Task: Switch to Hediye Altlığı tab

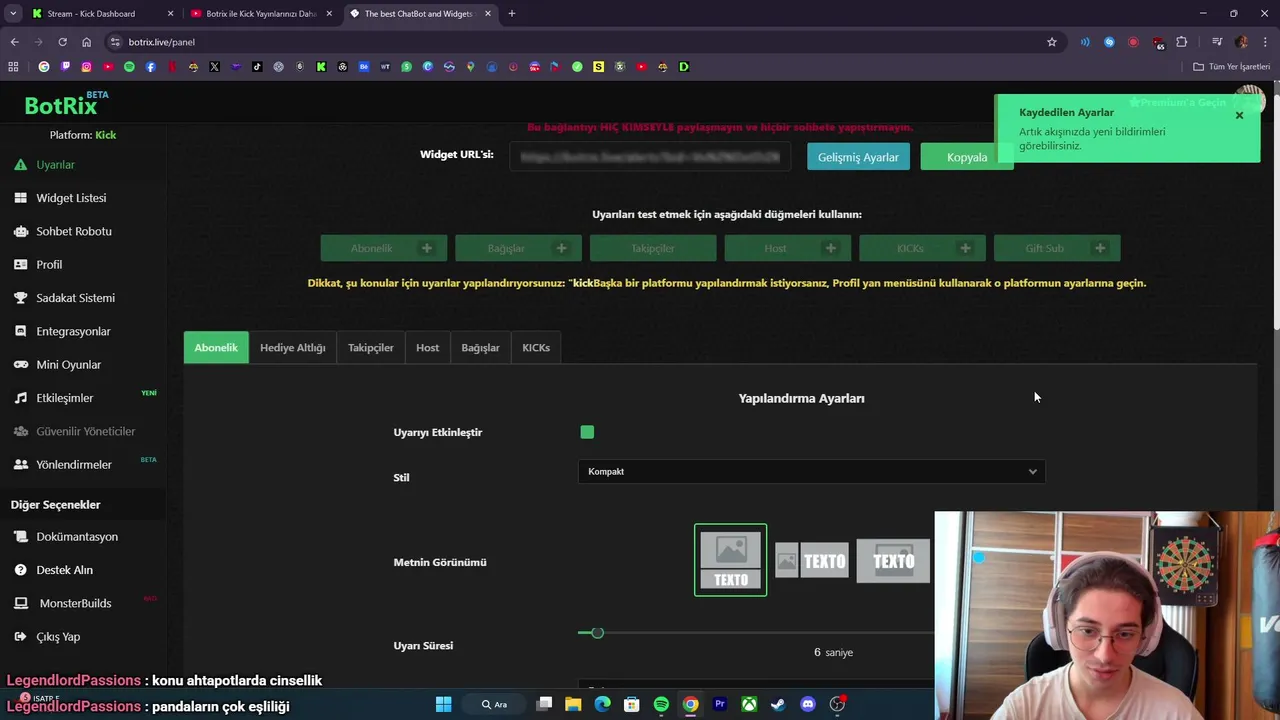Action: pyautogui.click(x=293, y=348)
